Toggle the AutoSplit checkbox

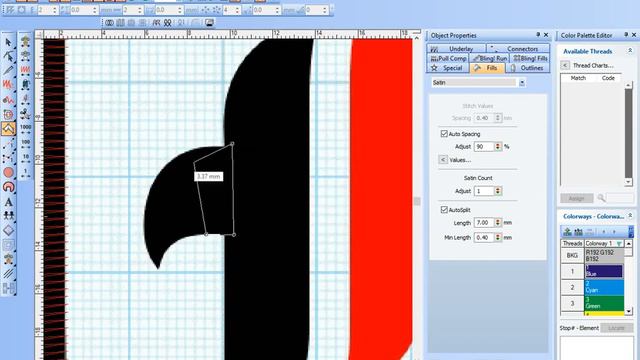click(444, 209)
